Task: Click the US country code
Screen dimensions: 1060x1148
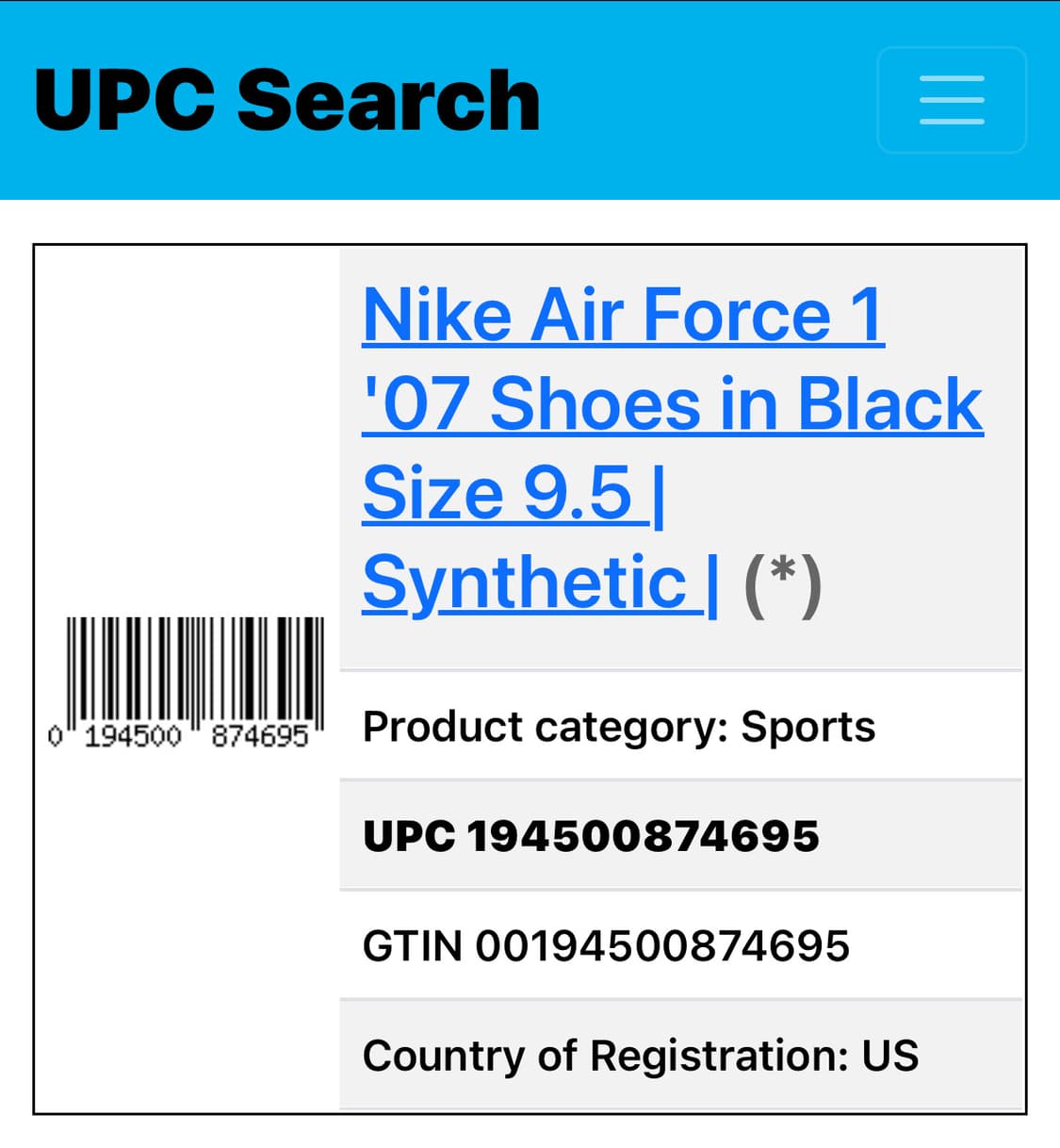Action: 890,1056
